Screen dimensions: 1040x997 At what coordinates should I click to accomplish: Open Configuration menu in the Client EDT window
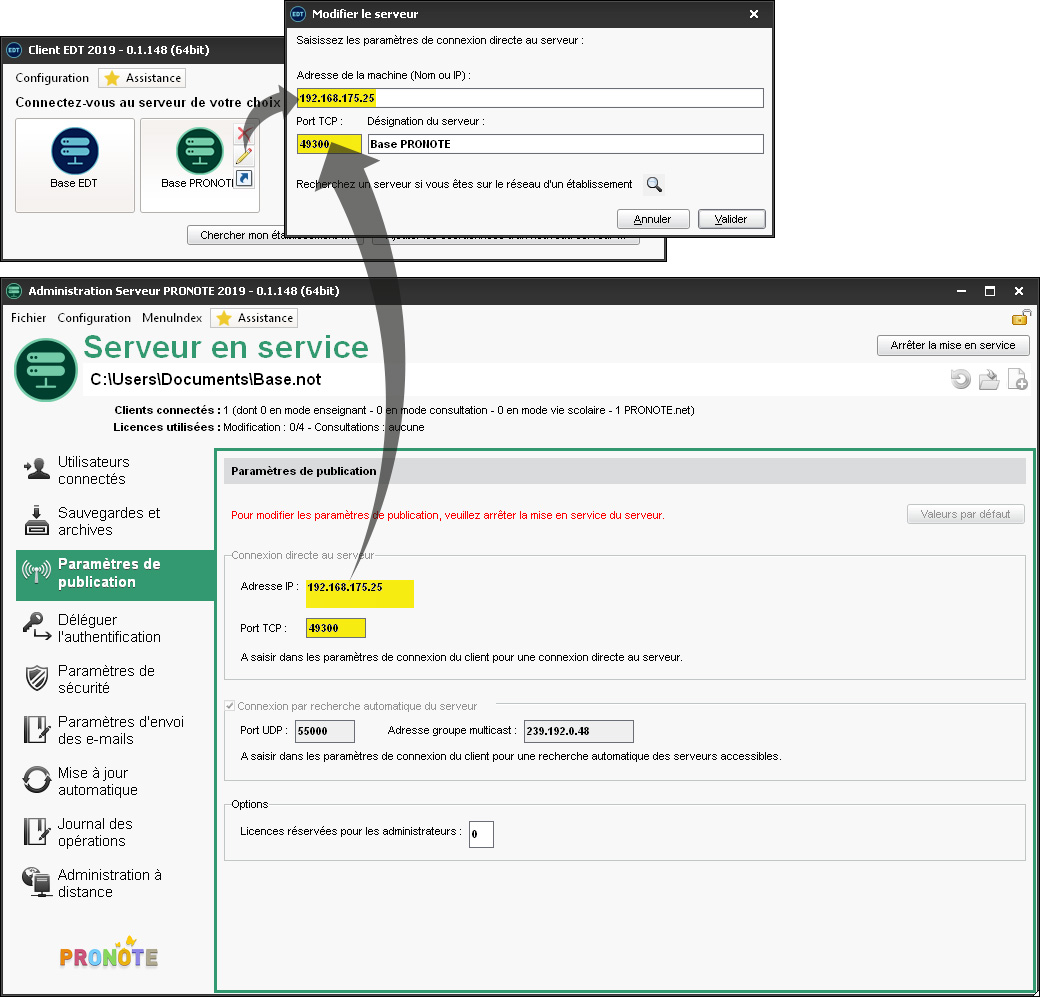pos(52,78)
